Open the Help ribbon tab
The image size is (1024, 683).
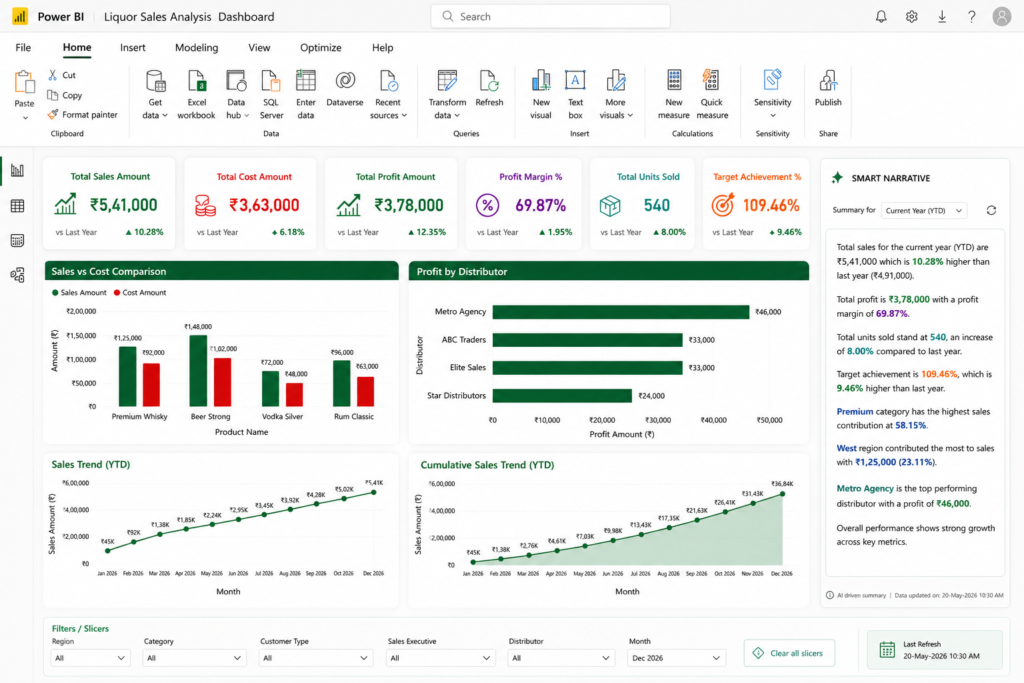click(x=383, y=48)
